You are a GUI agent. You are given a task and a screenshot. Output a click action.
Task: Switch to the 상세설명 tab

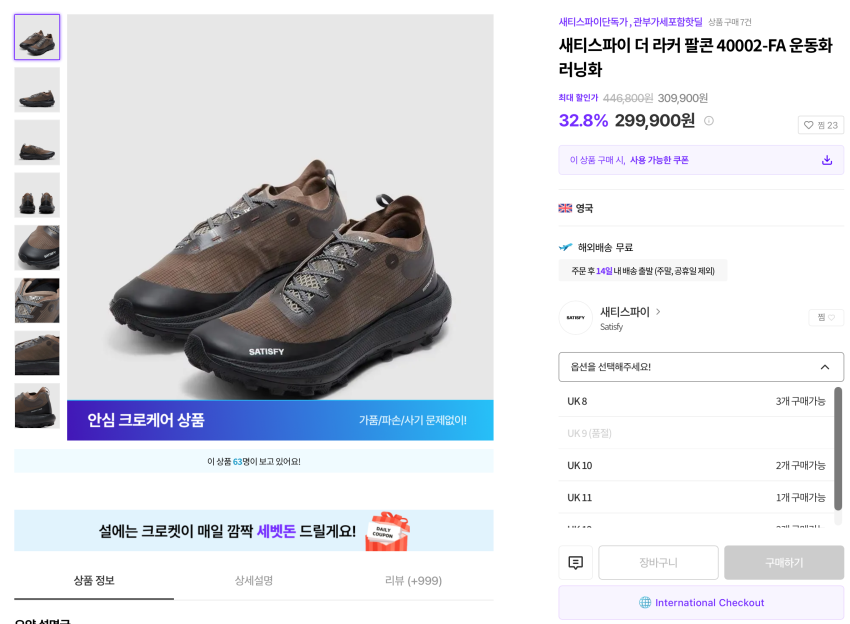coord(254,580)
